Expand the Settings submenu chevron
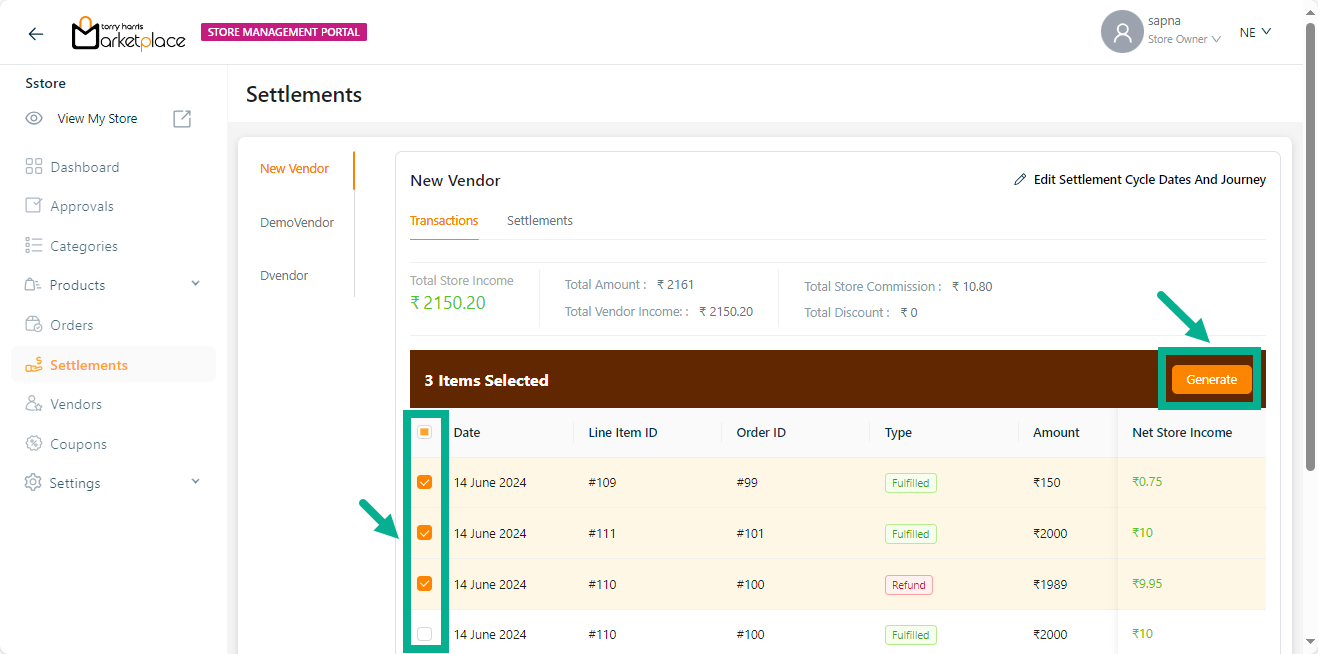 pyautogui.click(x=195, y=482)
